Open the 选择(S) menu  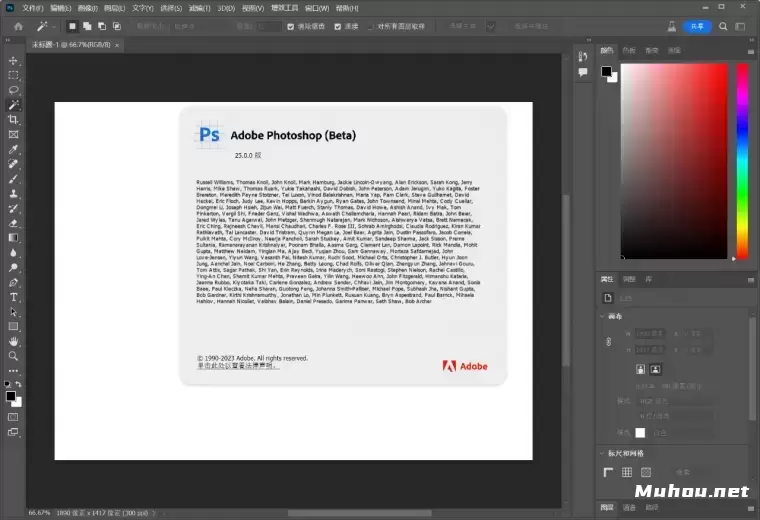tap(171, 8)
